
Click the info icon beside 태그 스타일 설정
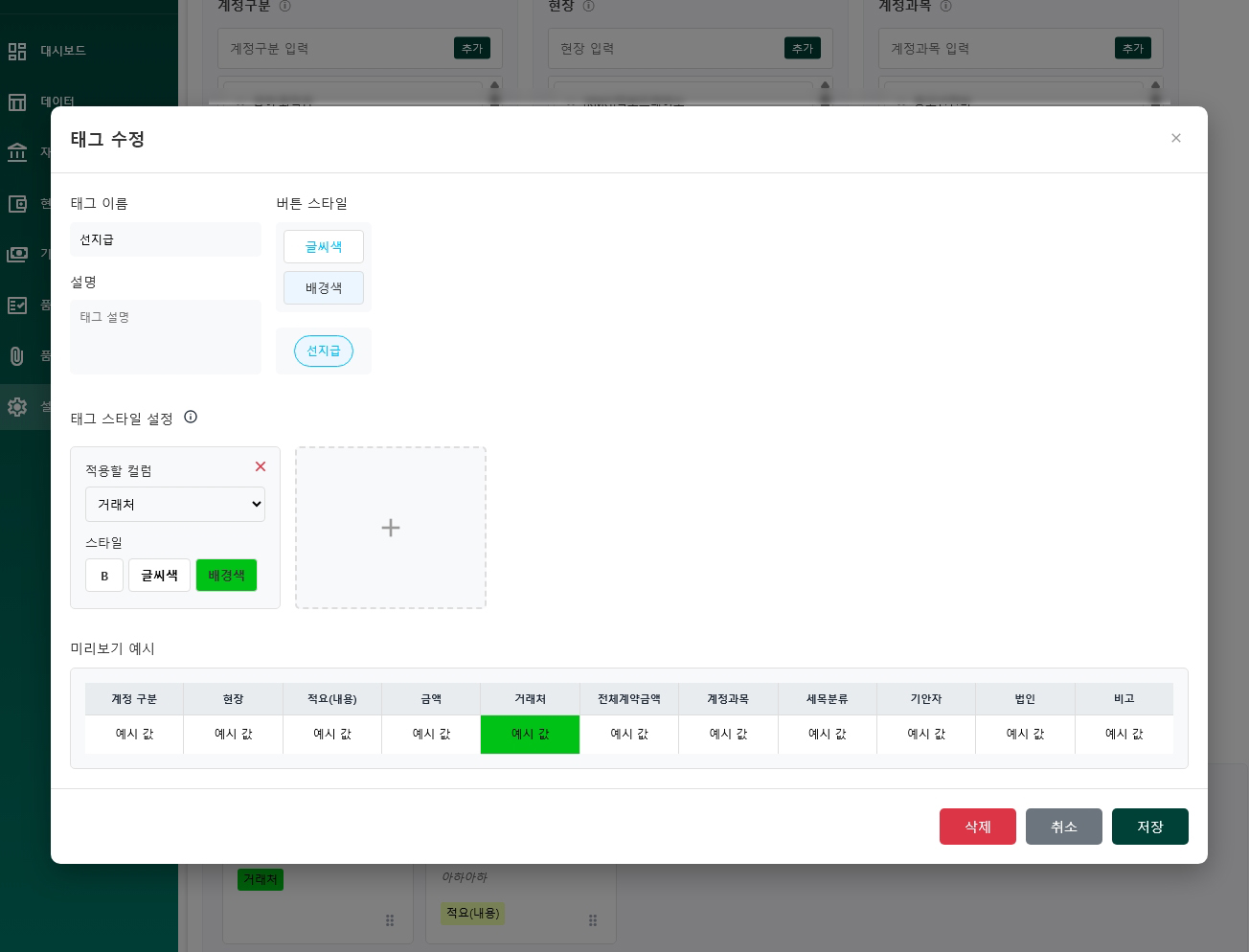191,417
